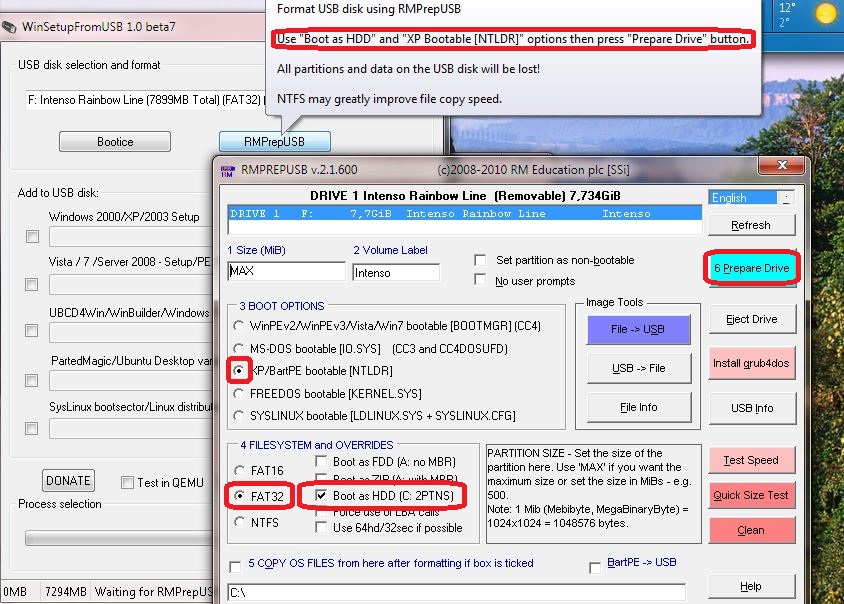Screen dimensions: 844x604
Task: Choose NTFS filesystem
Action: point(240,522)
